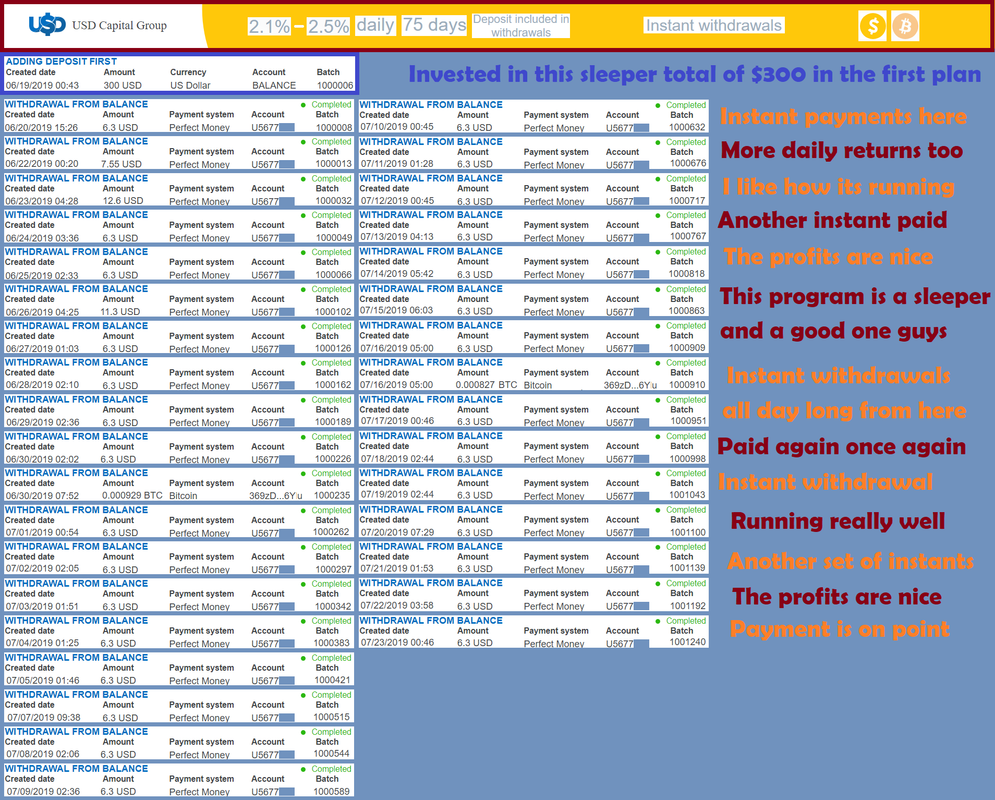The width and height of the screenshot is (995, 800).
Task: Click the 'I like how its running' caption
Action: pyautogui.click(x=838, y=187)
